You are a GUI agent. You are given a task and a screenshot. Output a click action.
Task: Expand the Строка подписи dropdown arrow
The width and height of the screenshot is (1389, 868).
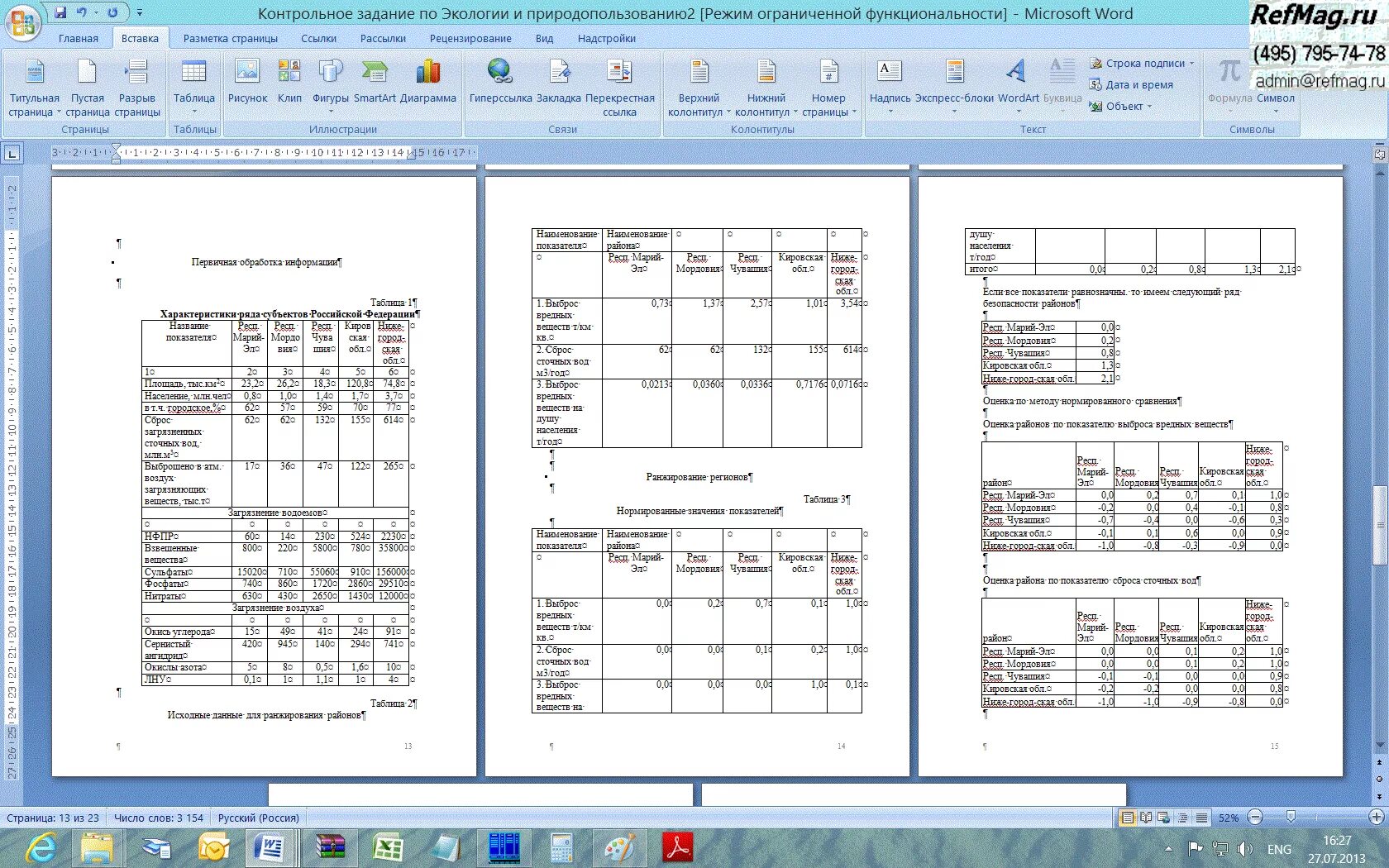1191,64
